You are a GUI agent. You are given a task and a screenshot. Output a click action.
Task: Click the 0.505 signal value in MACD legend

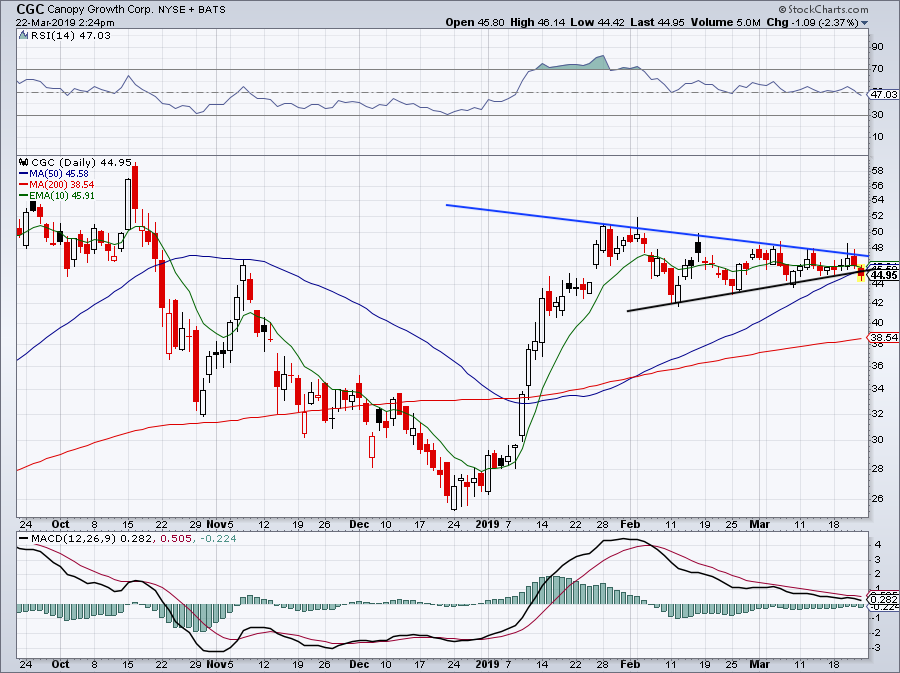click(x=174, y=539)
